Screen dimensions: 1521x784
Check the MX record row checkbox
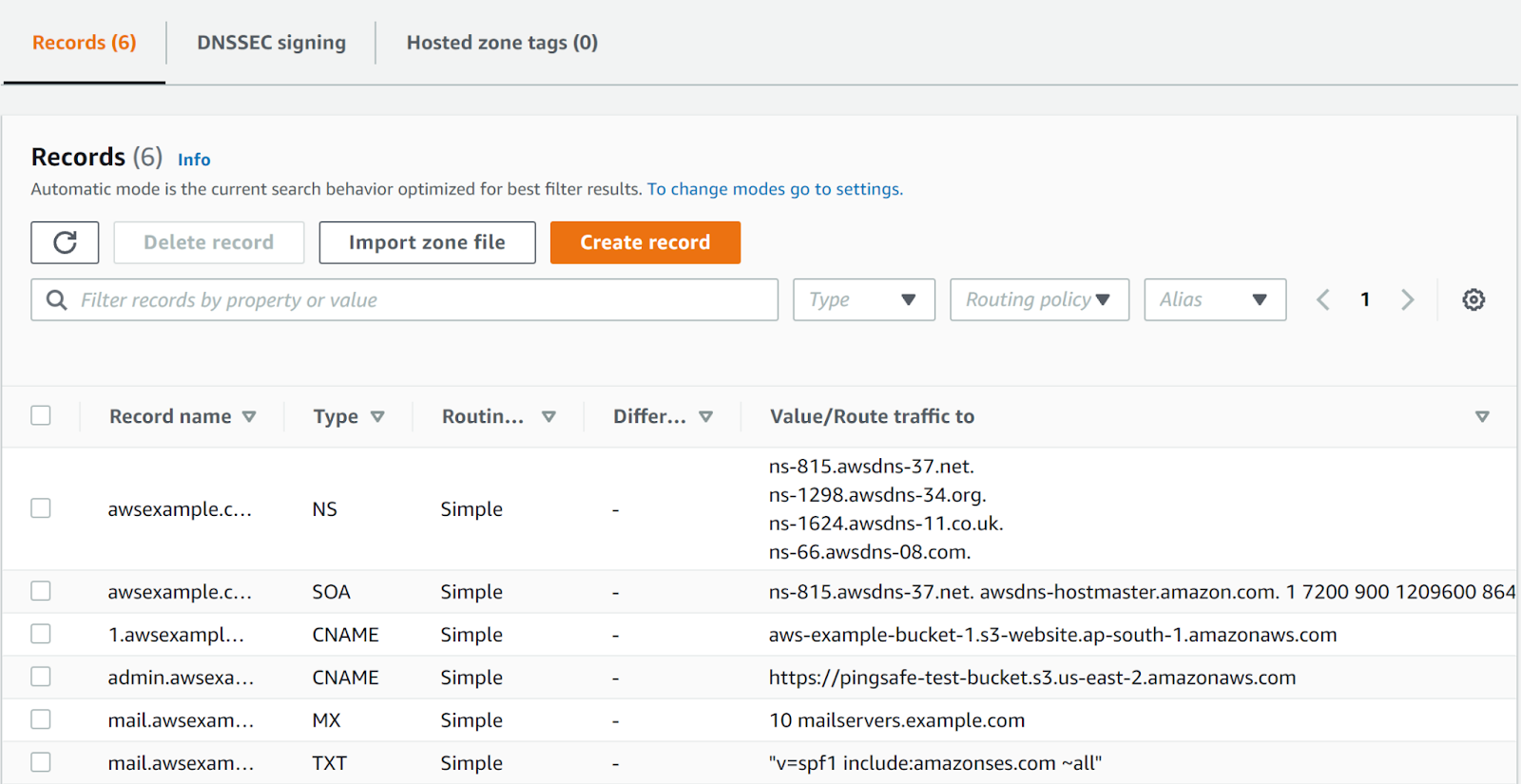pos(41,719)
